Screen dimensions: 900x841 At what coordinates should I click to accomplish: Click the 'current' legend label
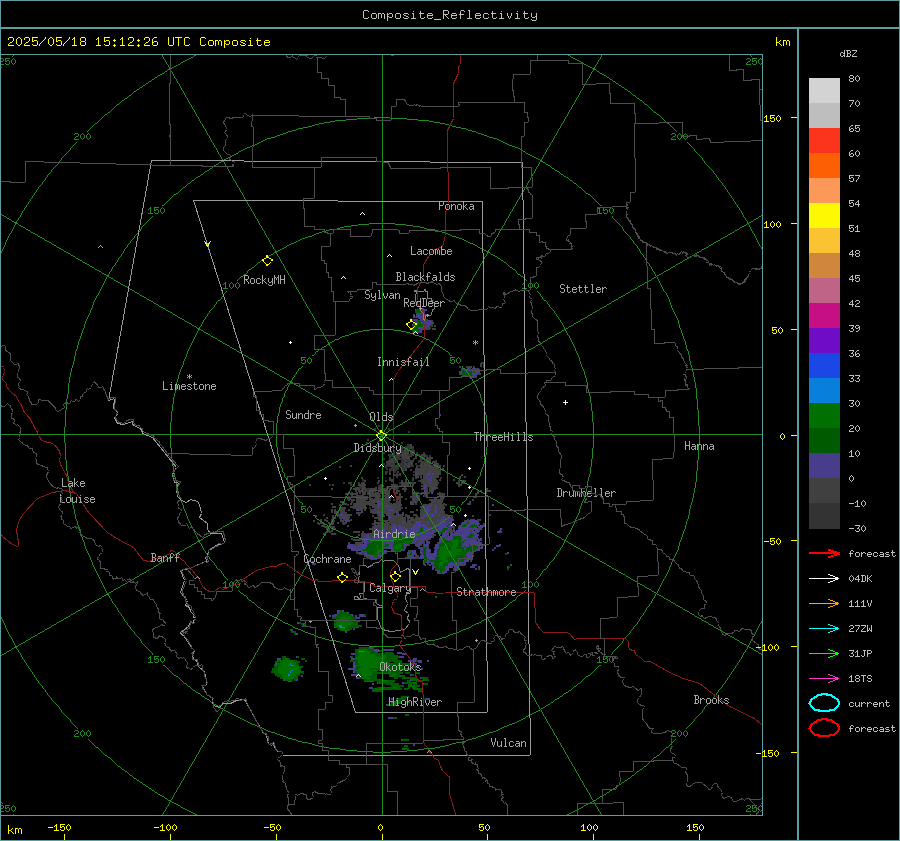[x=869, y=704]
